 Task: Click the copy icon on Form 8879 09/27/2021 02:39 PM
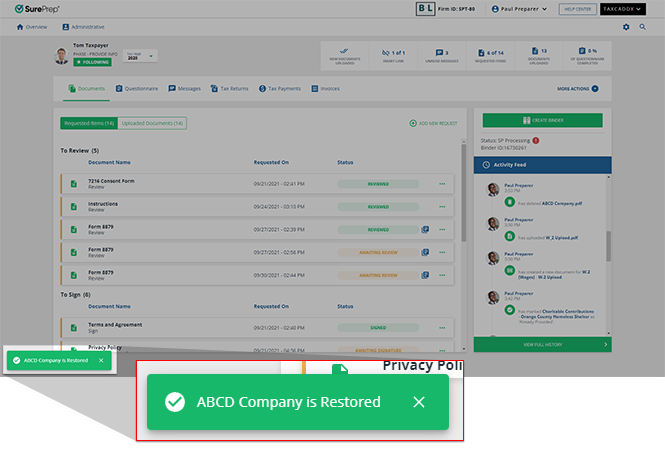pos(425,229)
